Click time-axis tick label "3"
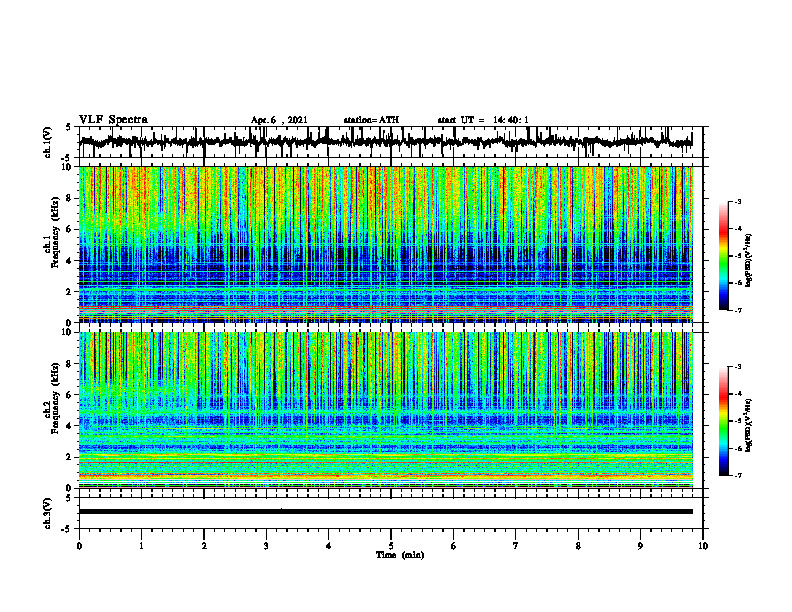The image size is (792, 612). point(266,546)
